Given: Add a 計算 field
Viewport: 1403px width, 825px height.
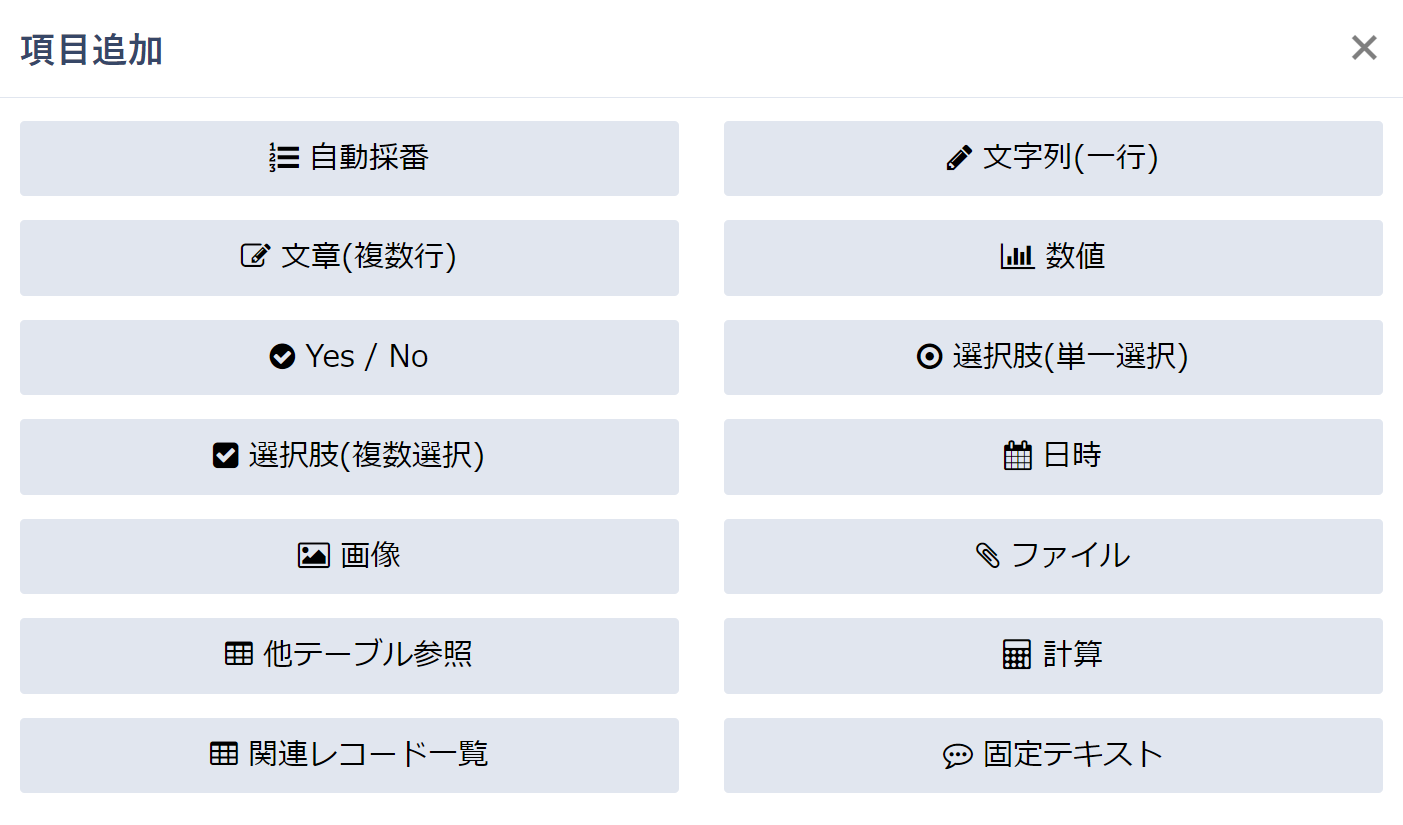Looking at the screenshot, I should pos(1051,655).
